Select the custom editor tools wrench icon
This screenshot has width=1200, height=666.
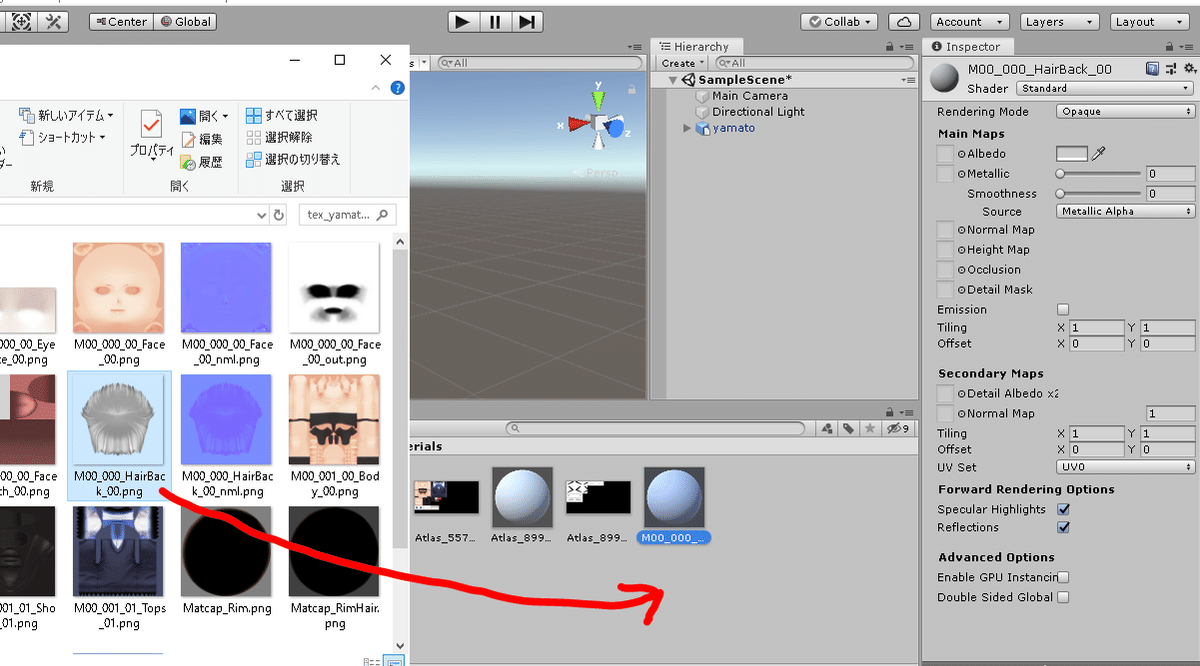pyautogui.click(x=54, y=21)
